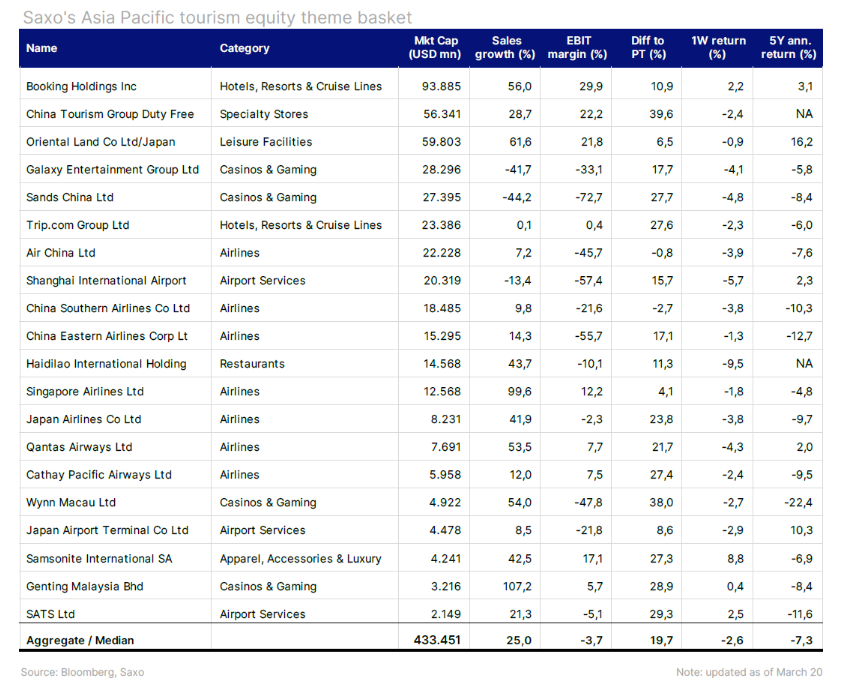Select Oriental Land Co Ltd/Japan
This screenshot has height=695, width=844.
(101, 142)
